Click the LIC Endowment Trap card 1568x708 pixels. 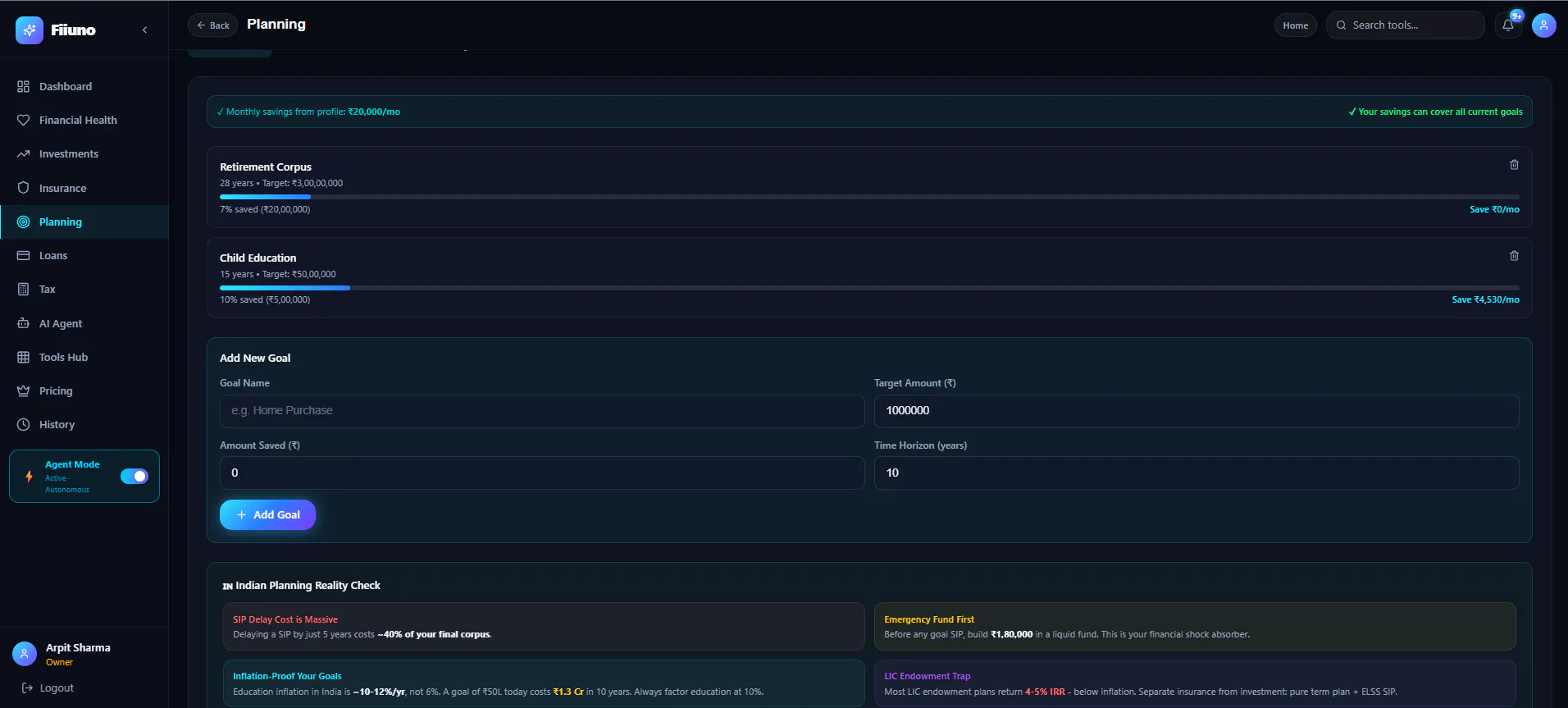coord(1195,683)
